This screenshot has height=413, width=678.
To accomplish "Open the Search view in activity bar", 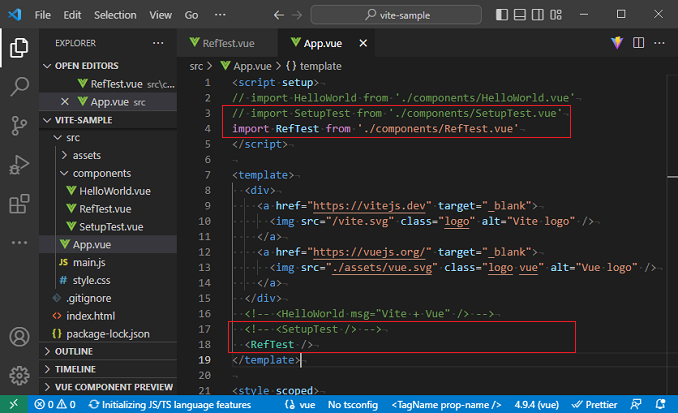I will [19, 86].
